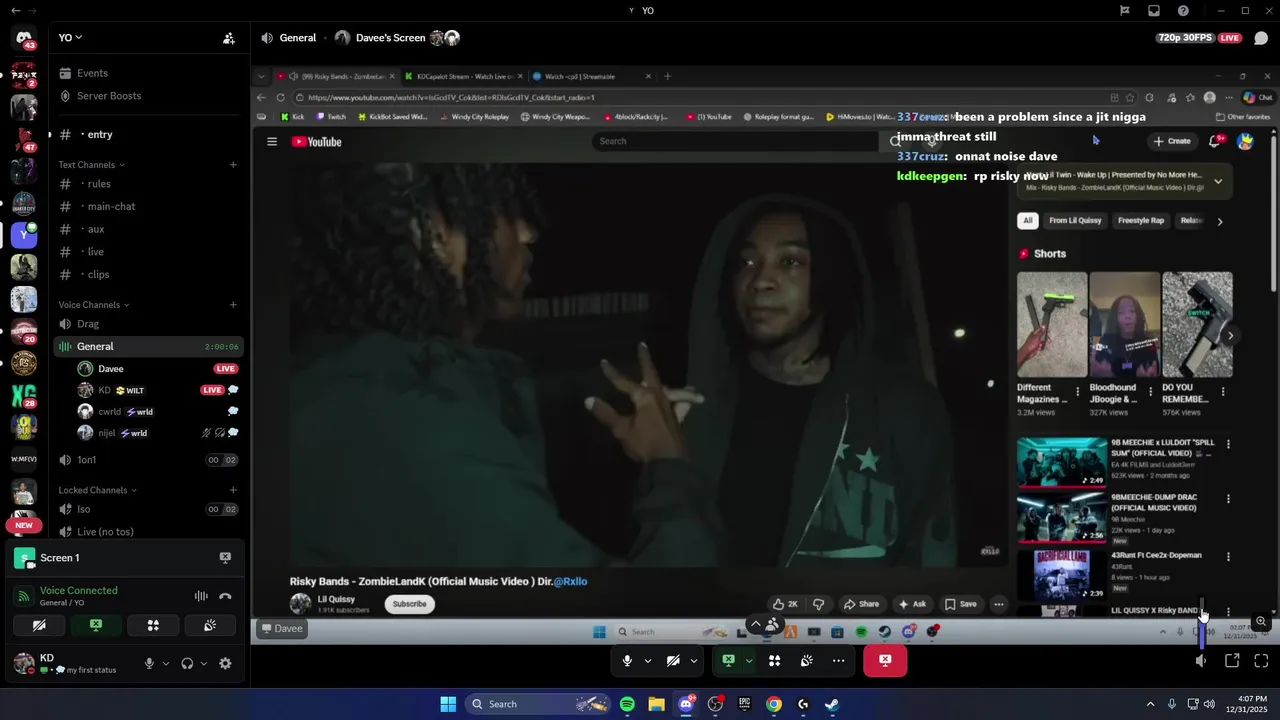Open the Discord inbox icon in title bar
1280x720 pixels.
(1154, 11)
